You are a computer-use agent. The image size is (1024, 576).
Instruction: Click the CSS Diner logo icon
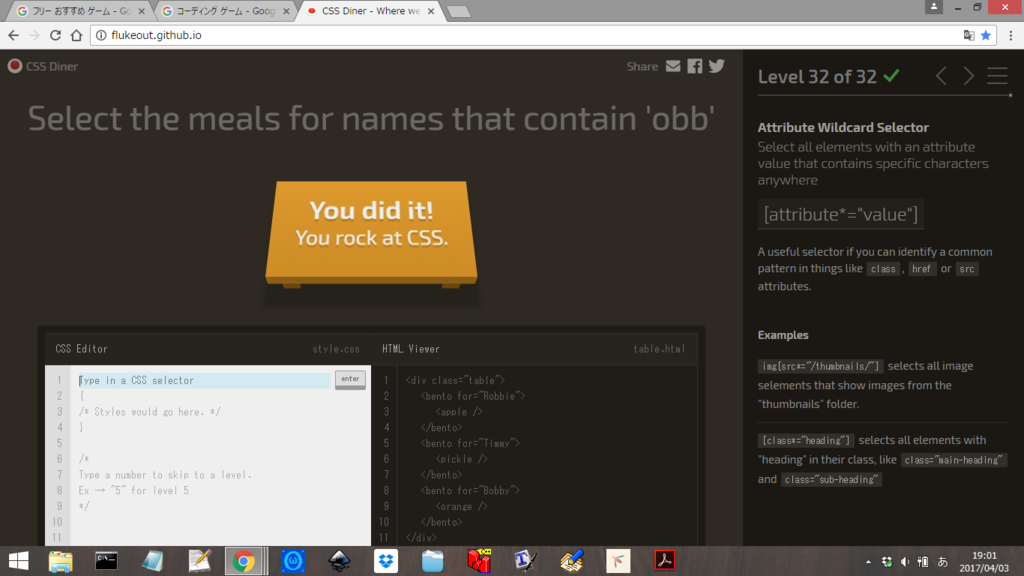point(15,66)
